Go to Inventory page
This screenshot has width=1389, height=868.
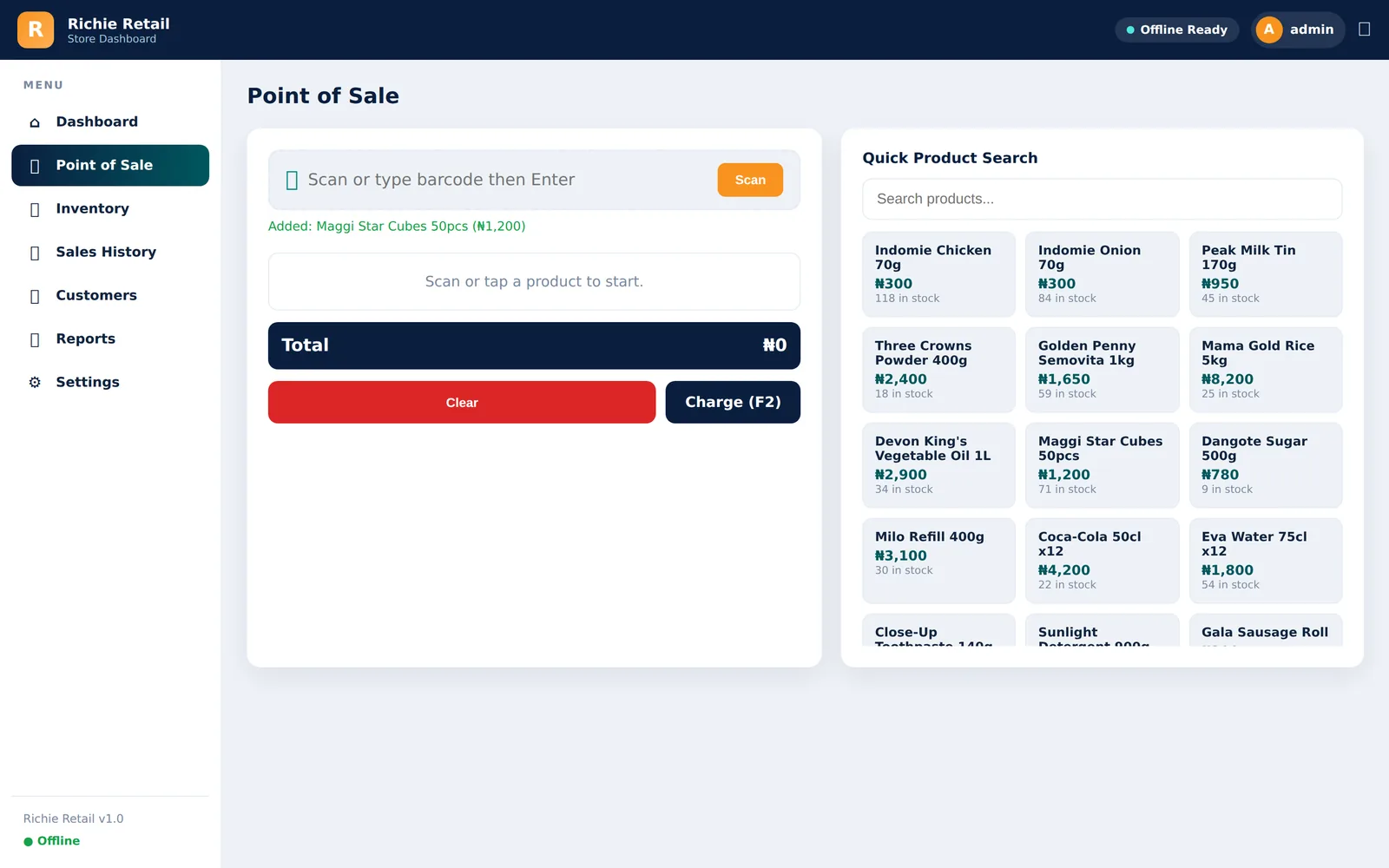(x=110, y=209)
